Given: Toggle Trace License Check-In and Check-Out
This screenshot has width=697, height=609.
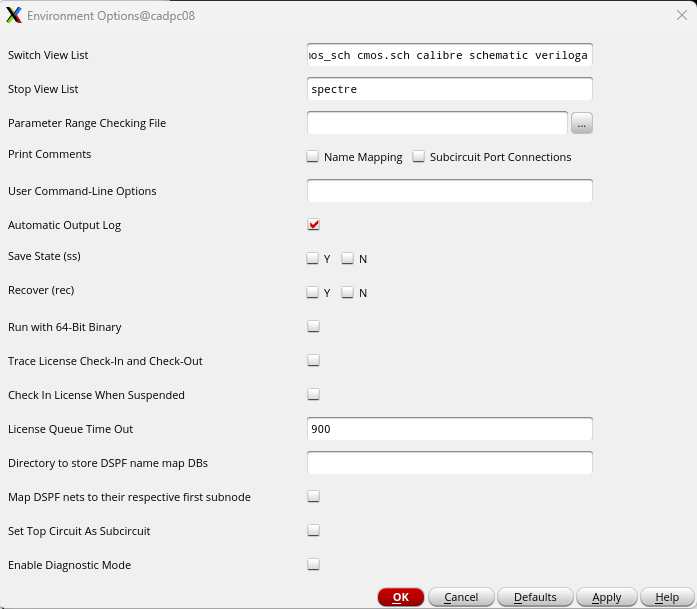Looking at the screenshot, I should pos(313,361).
